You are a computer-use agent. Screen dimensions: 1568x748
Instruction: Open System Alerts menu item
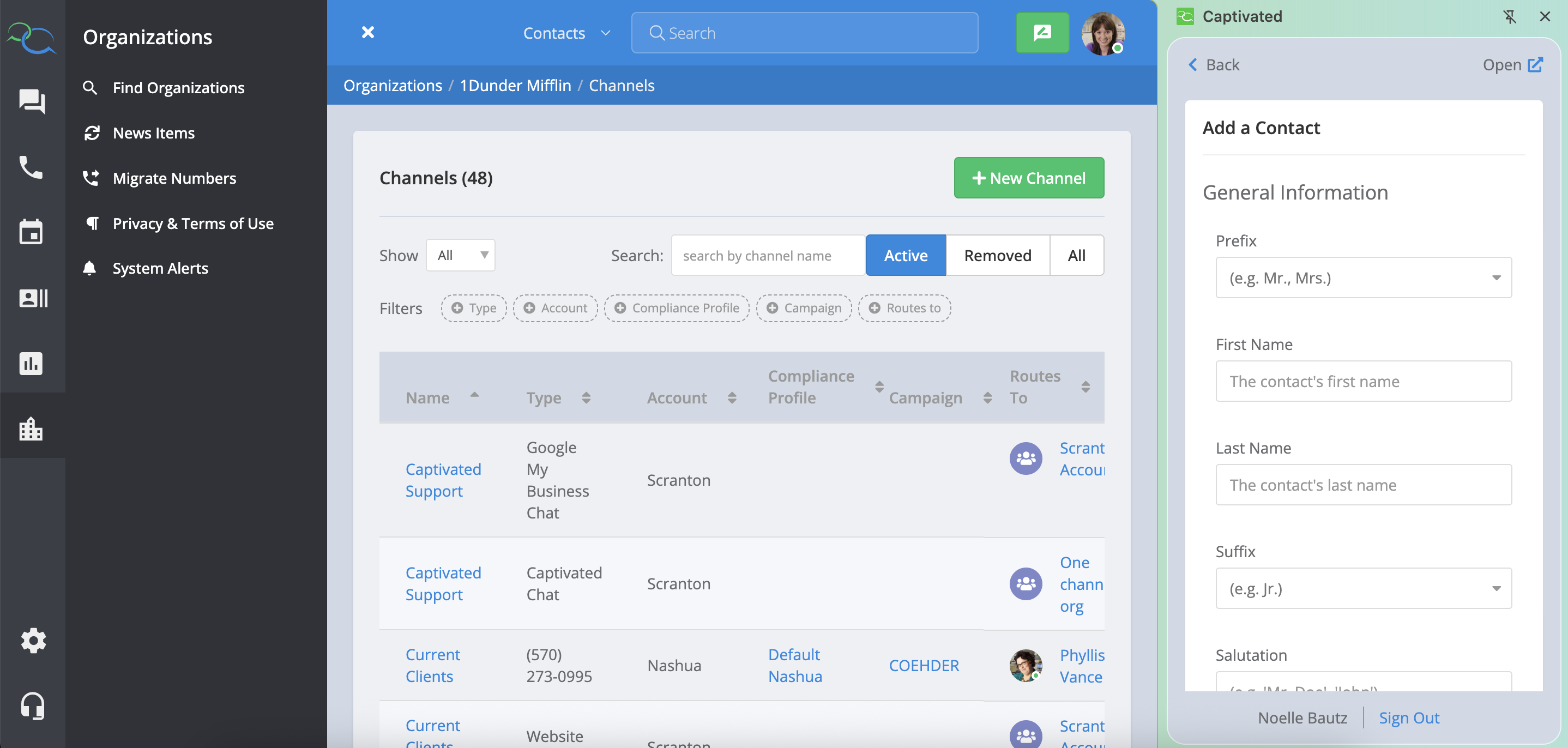(160, 268)
